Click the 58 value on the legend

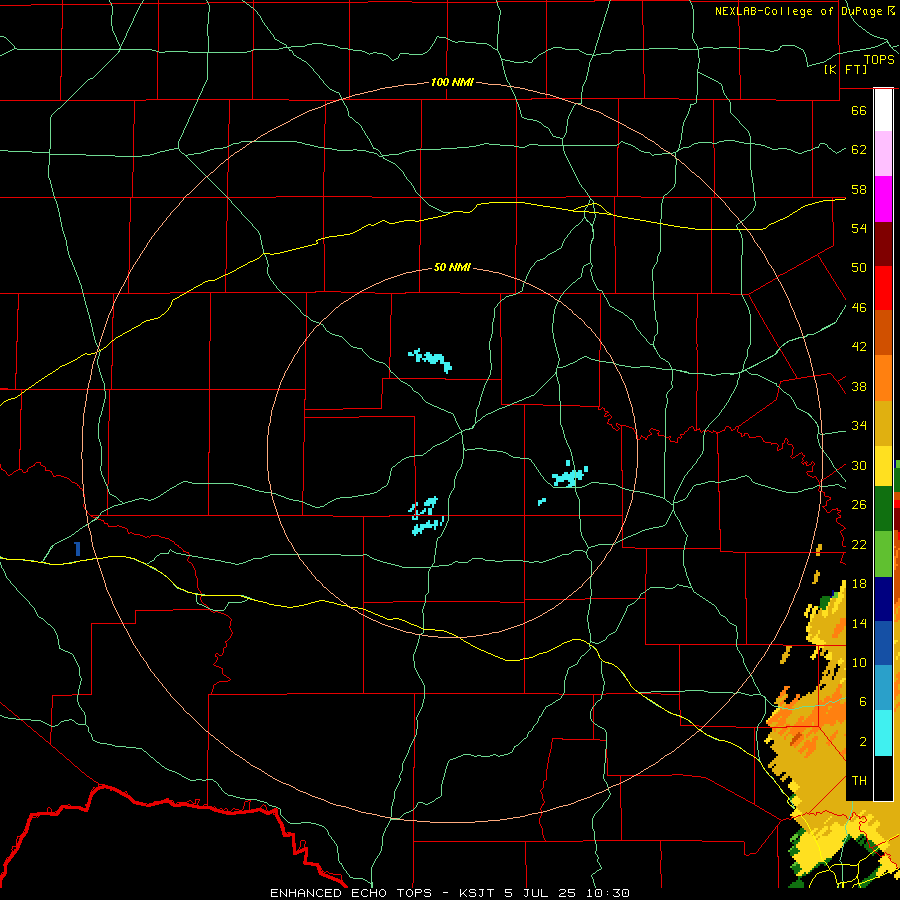click(859, 189)
